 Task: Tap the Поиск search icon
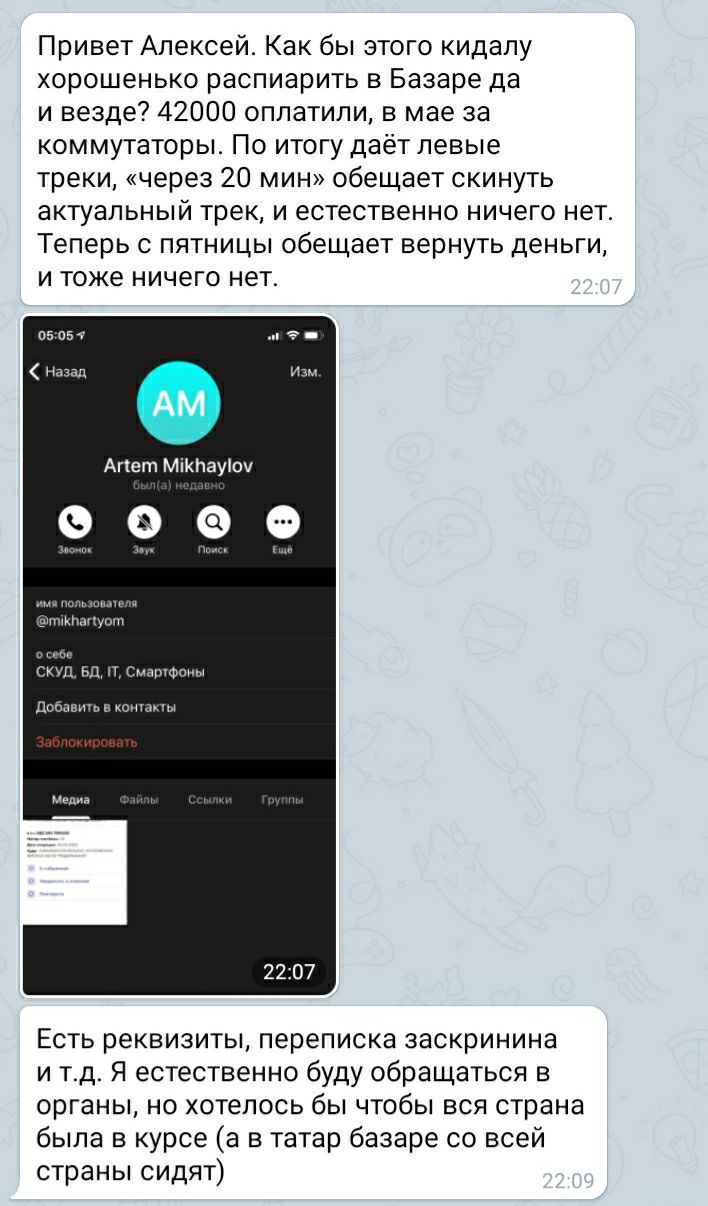[213, 522]
